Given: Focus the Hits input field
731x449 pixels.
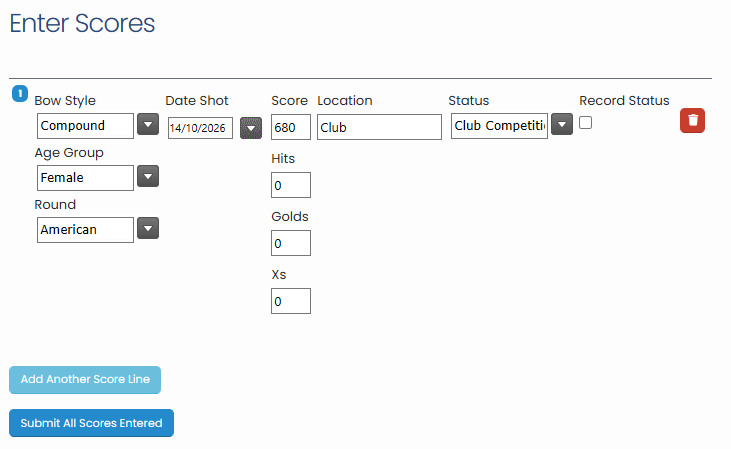Looking at the screenshot, I should (x=291, y=185).
